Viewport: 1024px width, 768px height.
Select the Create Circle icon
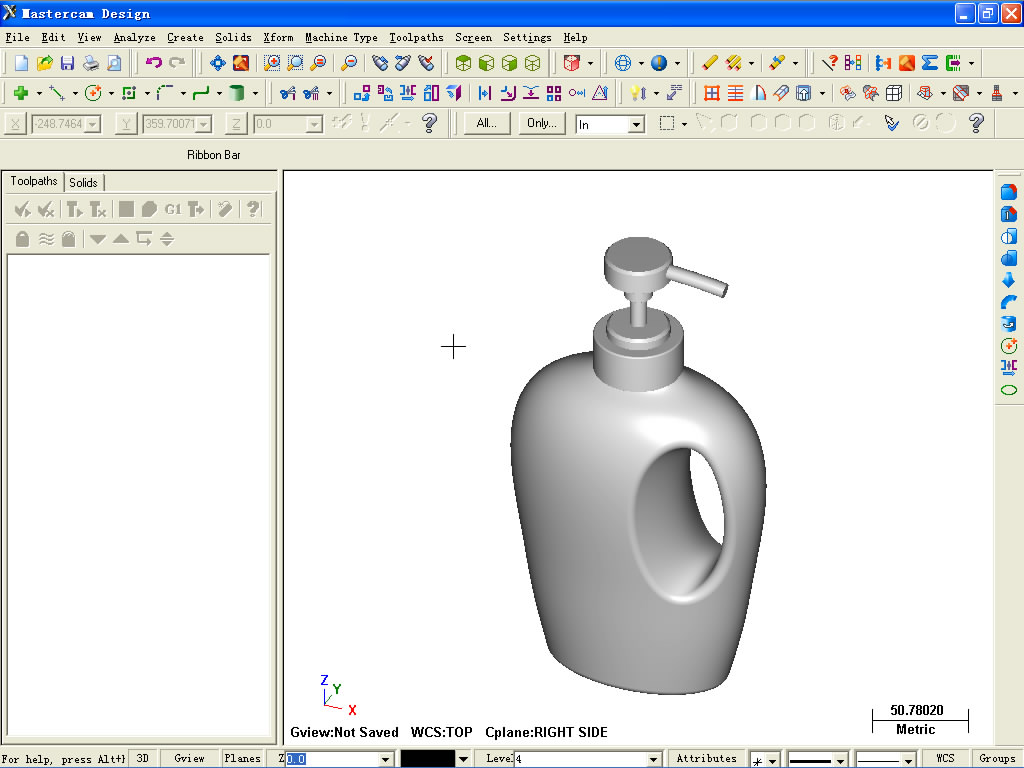(x=93, y=93)
